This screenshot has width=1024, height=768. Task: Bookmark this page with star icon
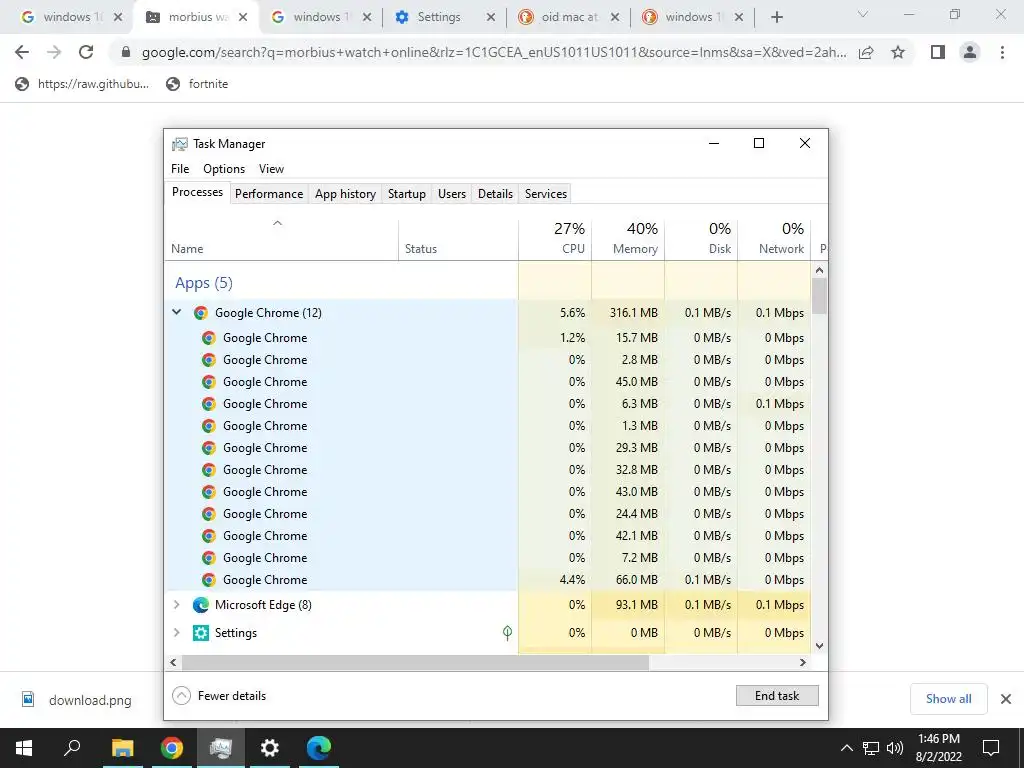click(898, 52)
